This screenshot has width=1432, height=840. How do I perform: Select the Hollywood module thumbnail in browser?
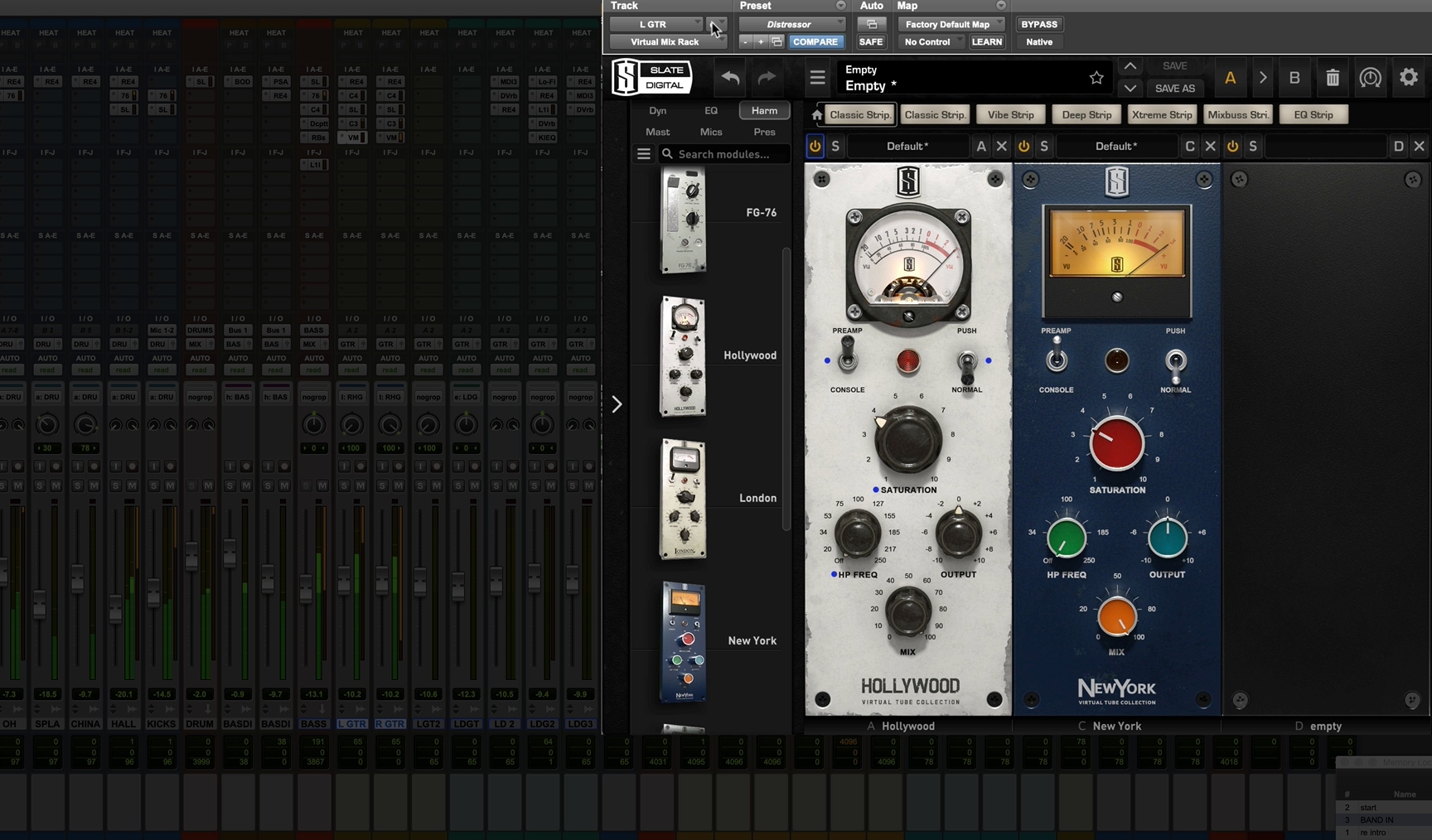coord(683,356)
